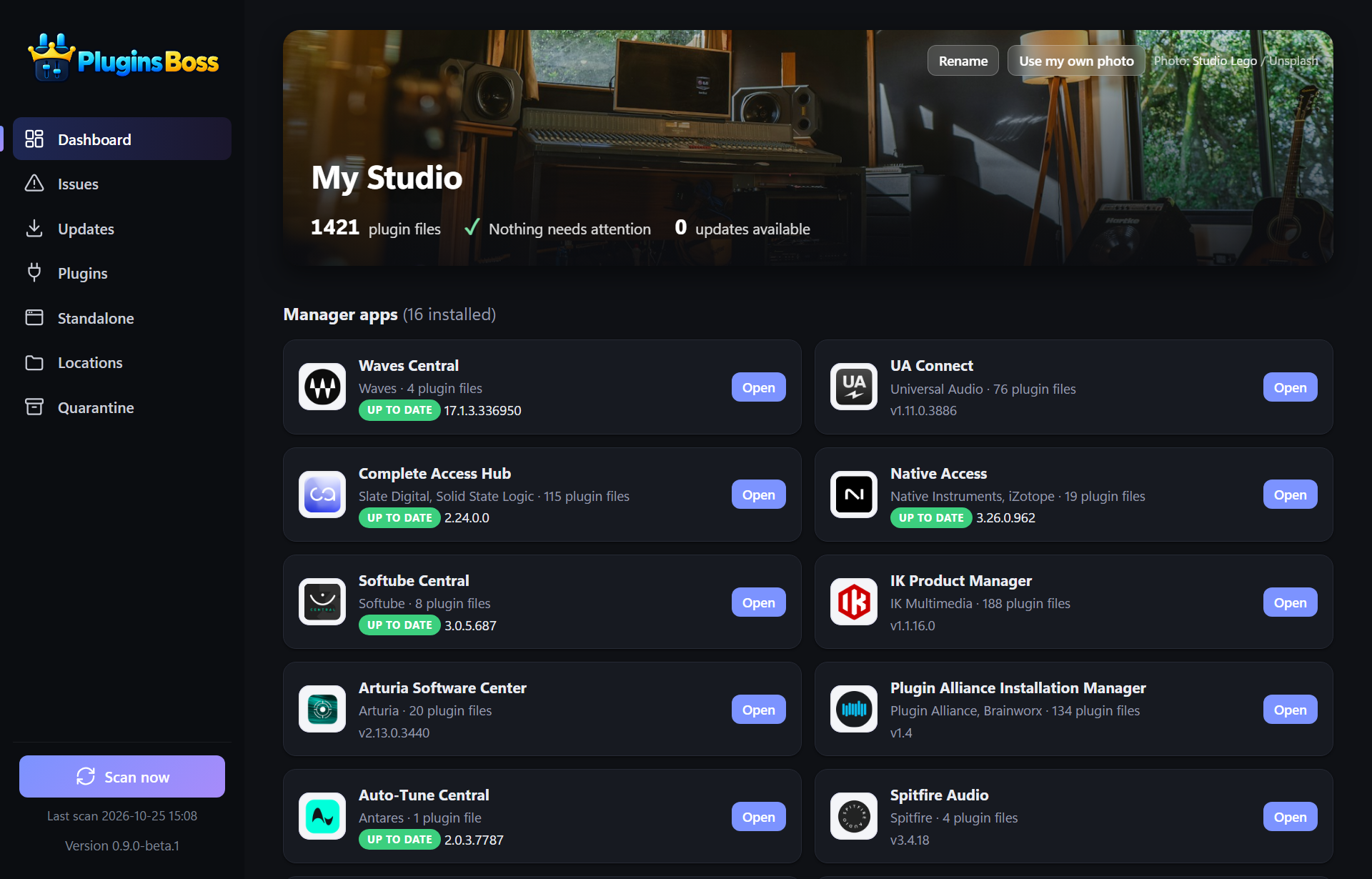Viewport: 1372px width, 879px height.
Task: Open IK Product Manager
Action: click(x=1290, y=602)
